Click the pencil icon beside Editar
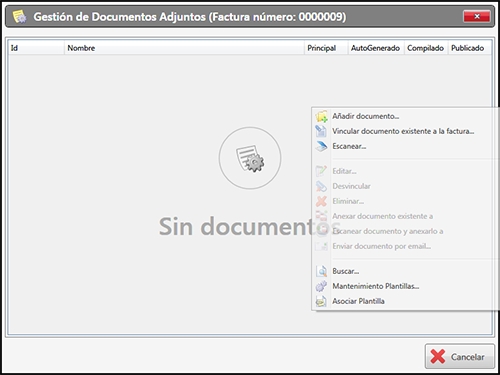Screen dimensions: 500x375 point(321,171)
